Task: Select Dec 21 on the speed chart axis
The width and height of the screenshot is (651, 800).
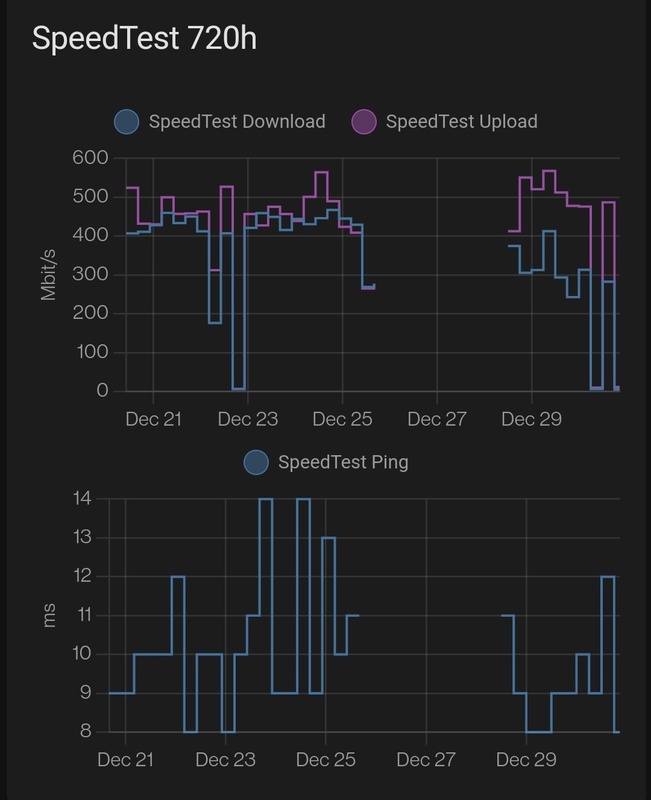Action: (153, 419)
